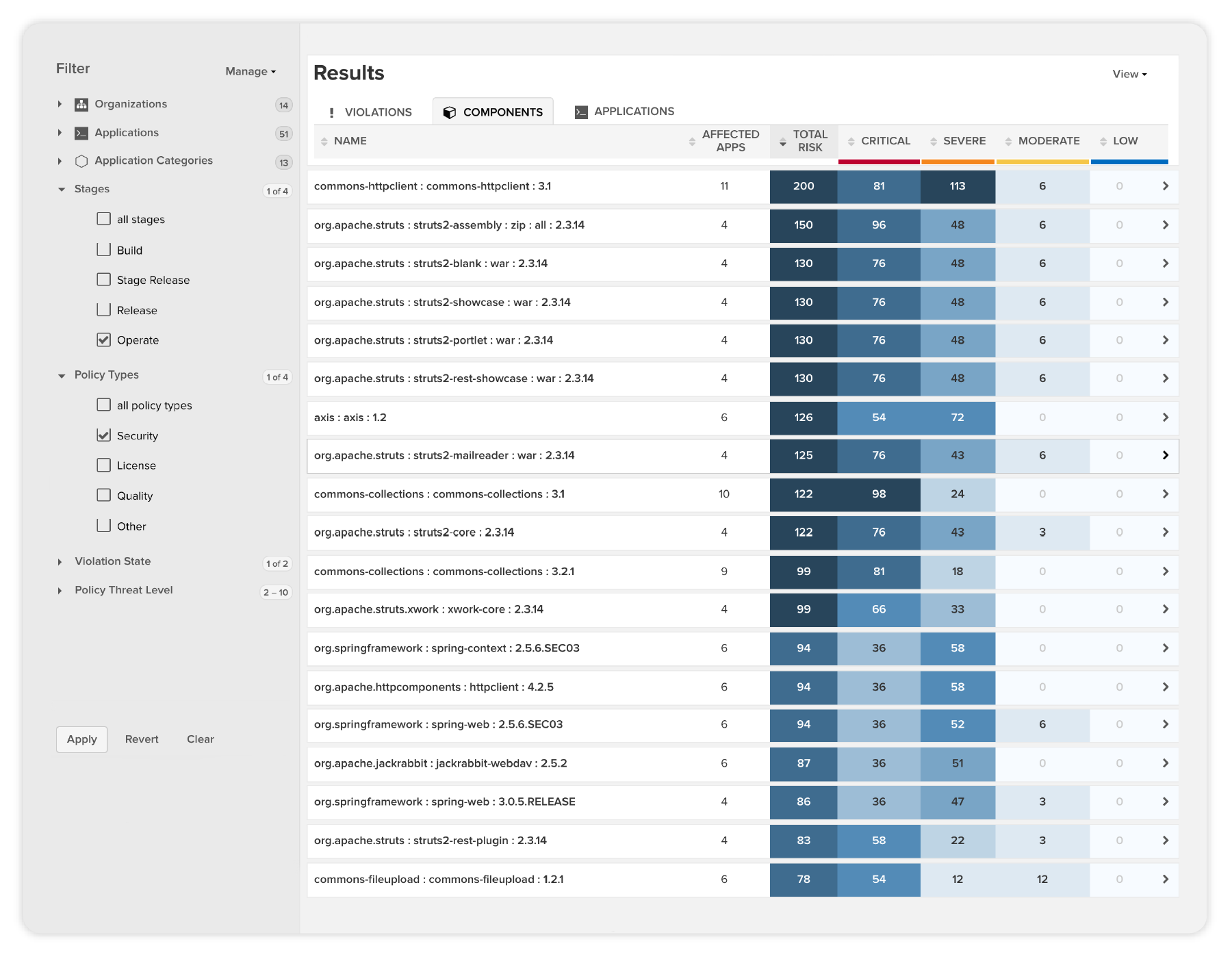This screenshot has height=959, width=1232.
Task: Click the Organizations building icon
Action: (x=81, y=104)
